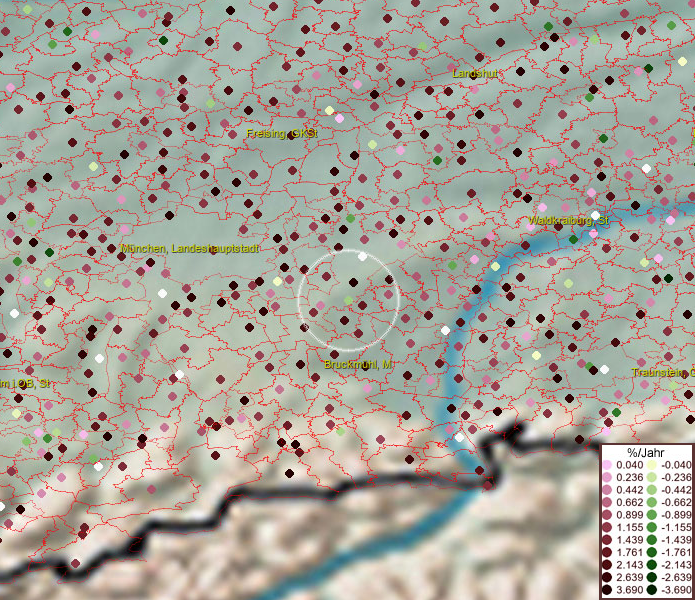Click the darkest 3.690 legend dot
Screen dimensions: 695x600
[x=608, y=592]
